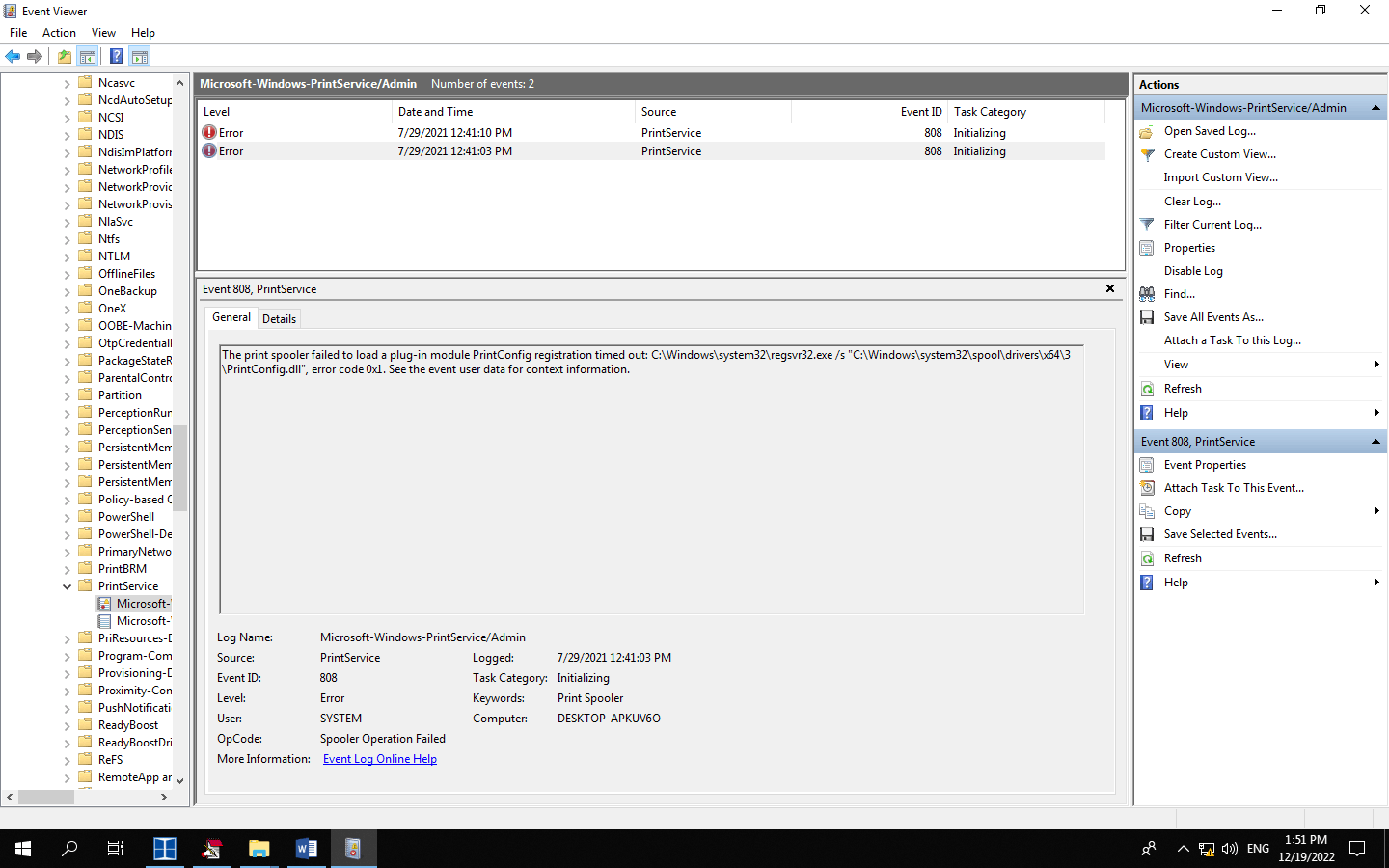Screen dimensions: 1389x868
Task: Select the ReFS folder in tree
Action: click(110, 760)
